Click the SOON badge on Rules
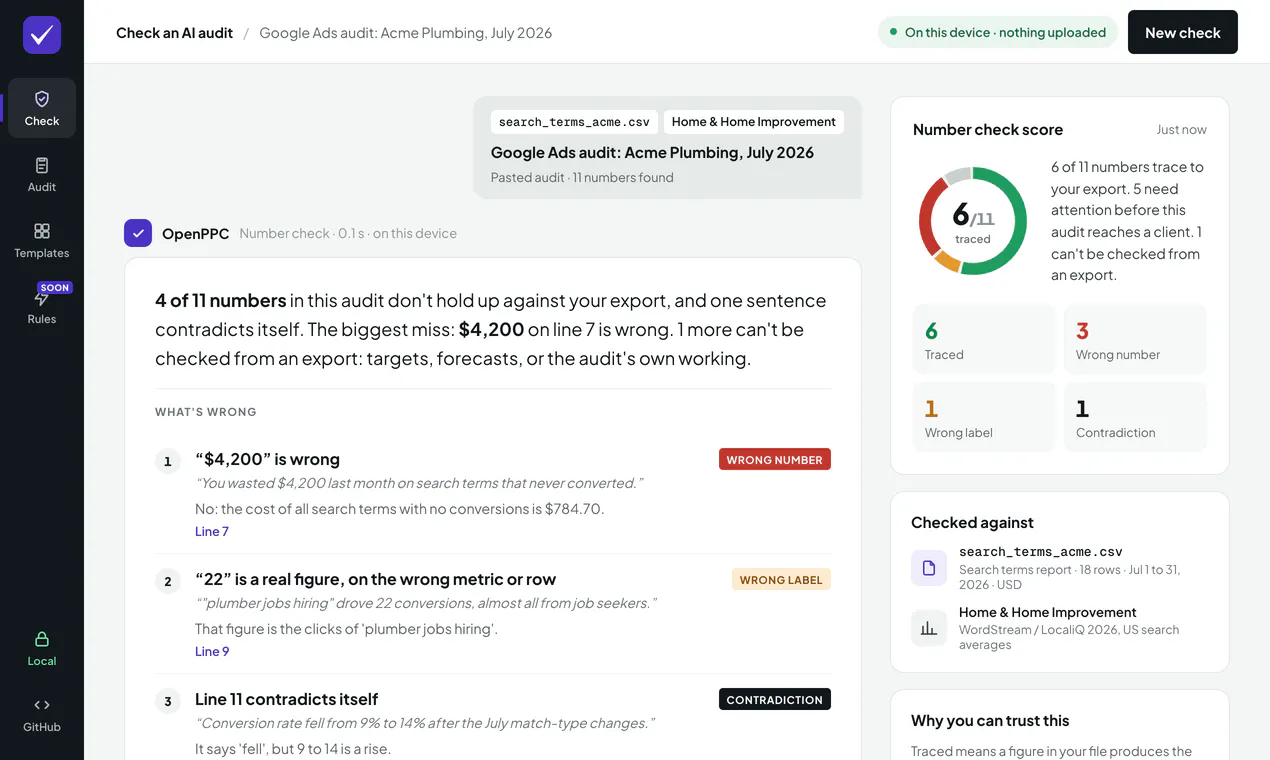Viewport: 1270px width, 760px height. [55, 288]
